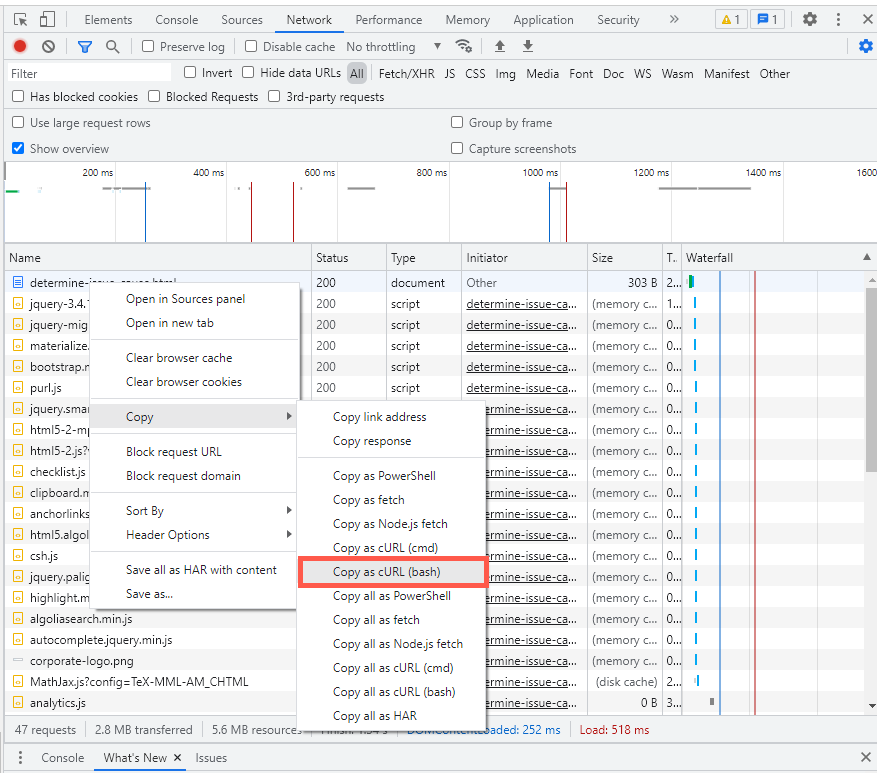Click the All request-type filter button
The image size is (877, 773).
tap(357, 73)
